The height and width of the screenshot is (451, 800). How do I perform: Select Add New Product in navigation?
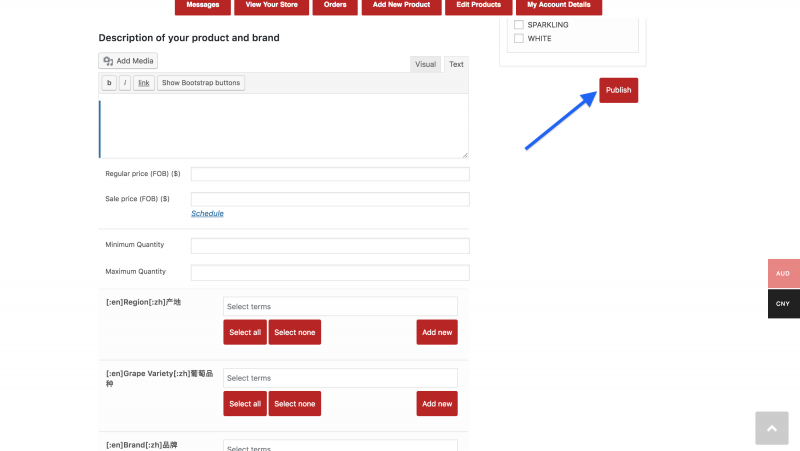coord(402,6)
